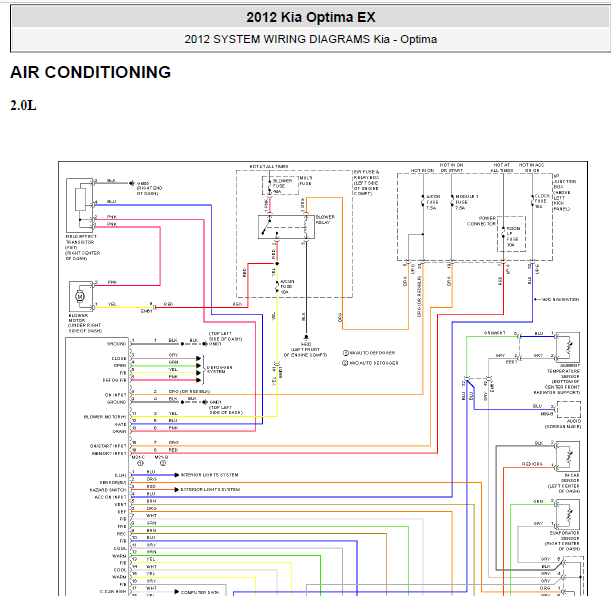611x596 pixels.
Task: Click the 'W/O NAVIGATION' note
Action: (x=560, y=299)
